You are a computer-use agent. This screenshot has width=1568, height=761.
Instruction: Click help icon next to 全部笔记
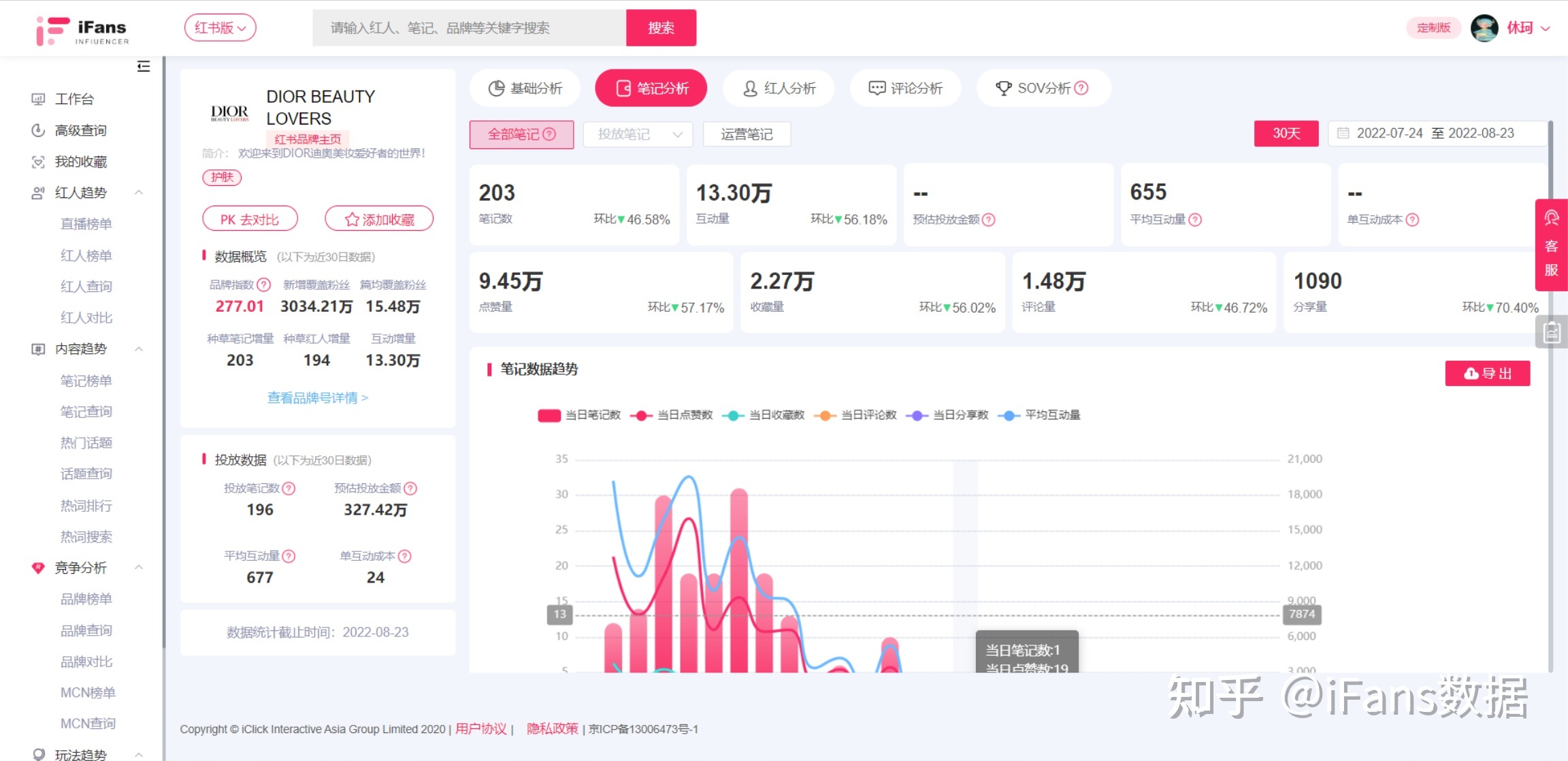tap(549, 134)
